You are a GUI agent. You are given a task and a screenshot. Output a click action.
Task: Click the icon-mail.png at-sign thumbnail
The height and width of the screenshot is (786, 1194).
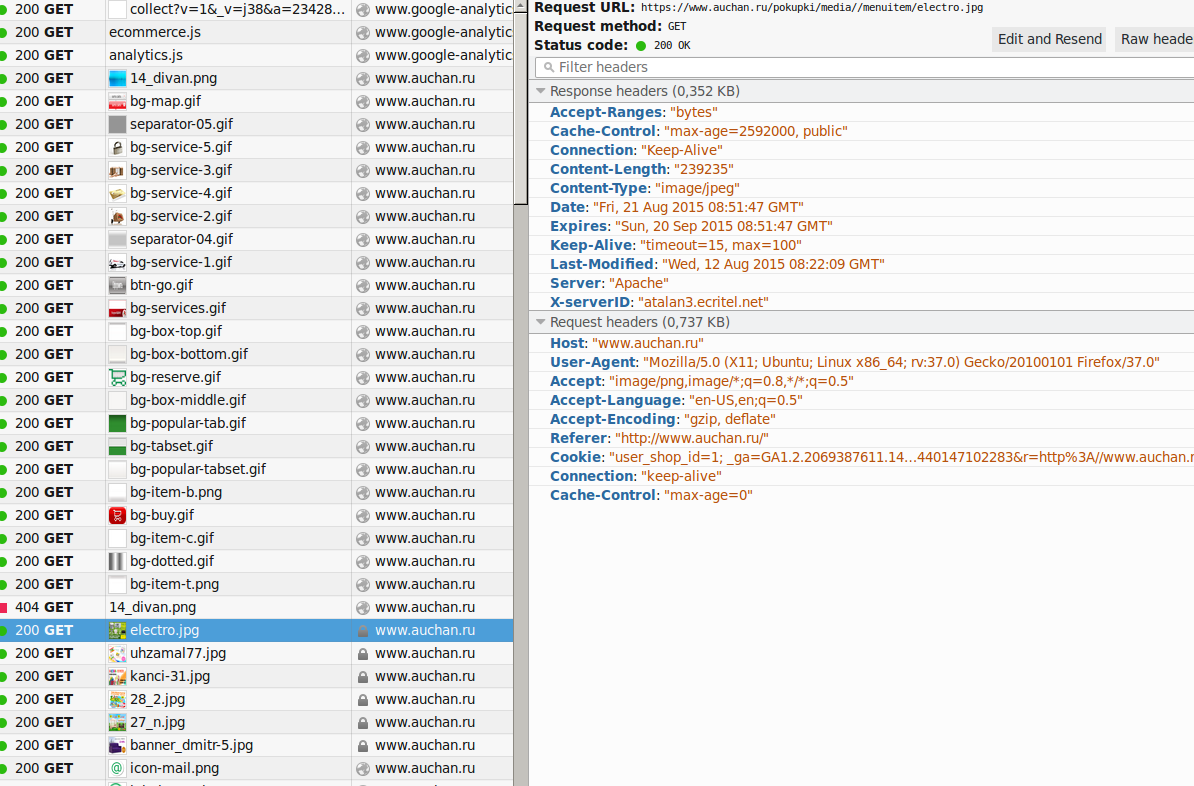click(117, 768)
